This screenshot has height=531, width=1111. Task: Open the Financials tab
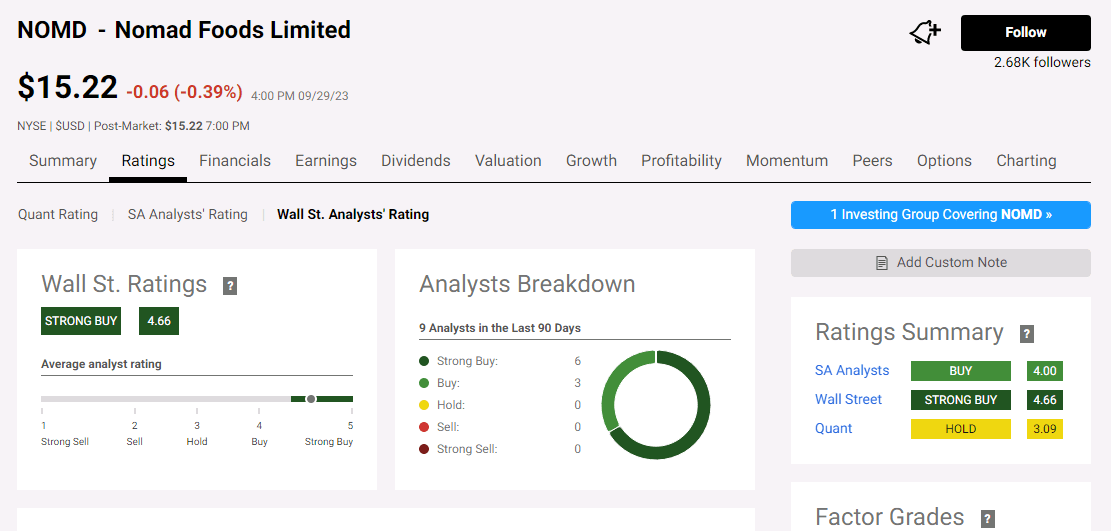235,161
